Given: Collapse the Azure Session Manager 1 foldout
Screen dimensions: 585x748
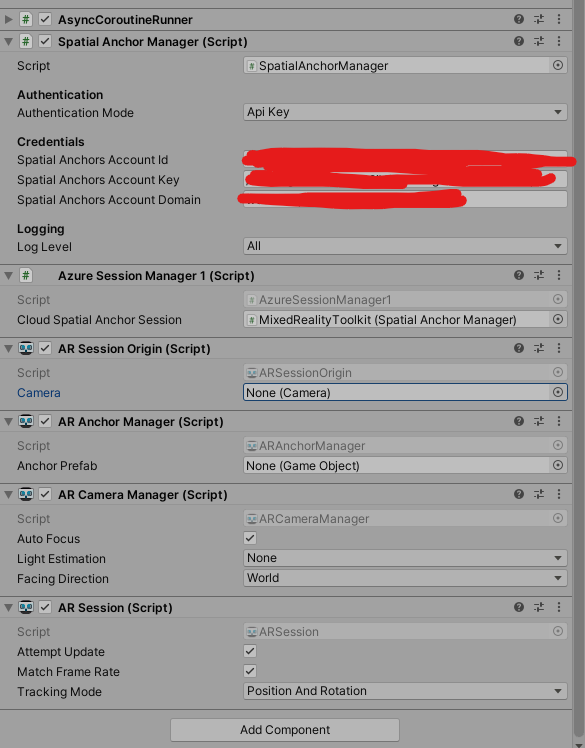Looking at the screenshot, I should click(8, 276).
